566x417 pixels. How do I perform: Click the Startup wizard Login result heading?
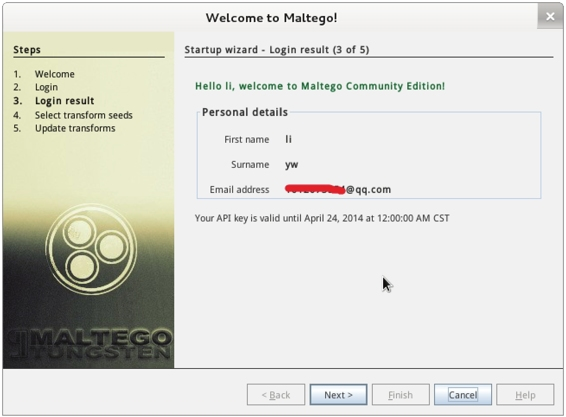[277, 49]
